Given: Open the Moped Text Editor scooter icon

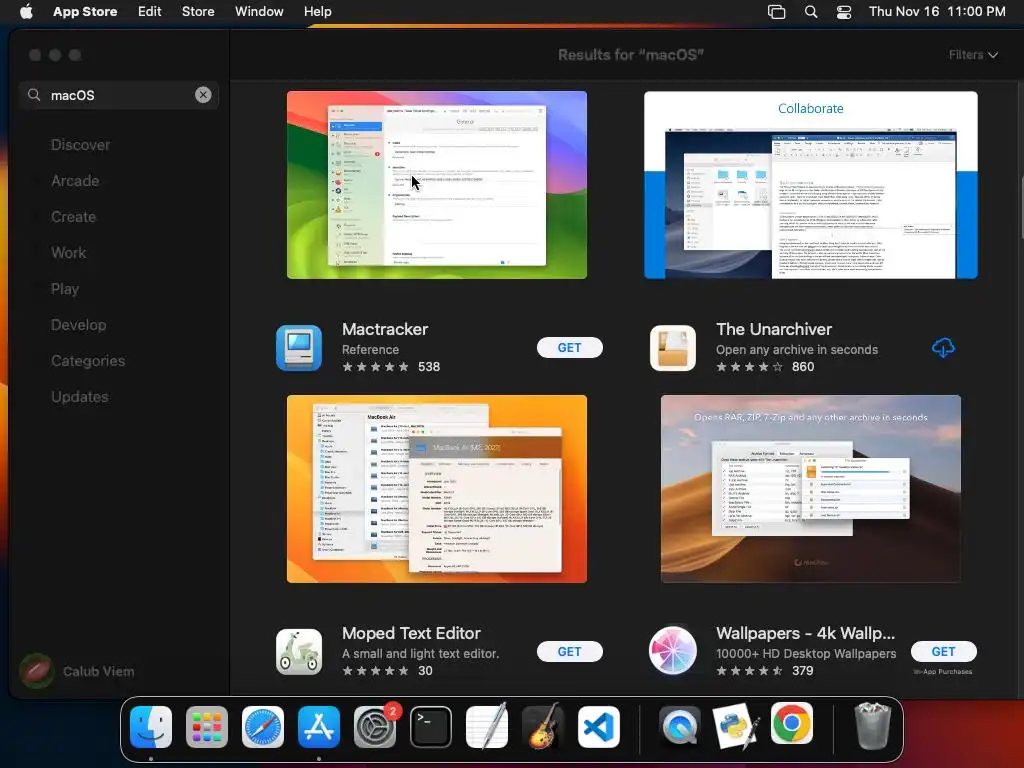Looking at the screenshot, I should 299,652.
